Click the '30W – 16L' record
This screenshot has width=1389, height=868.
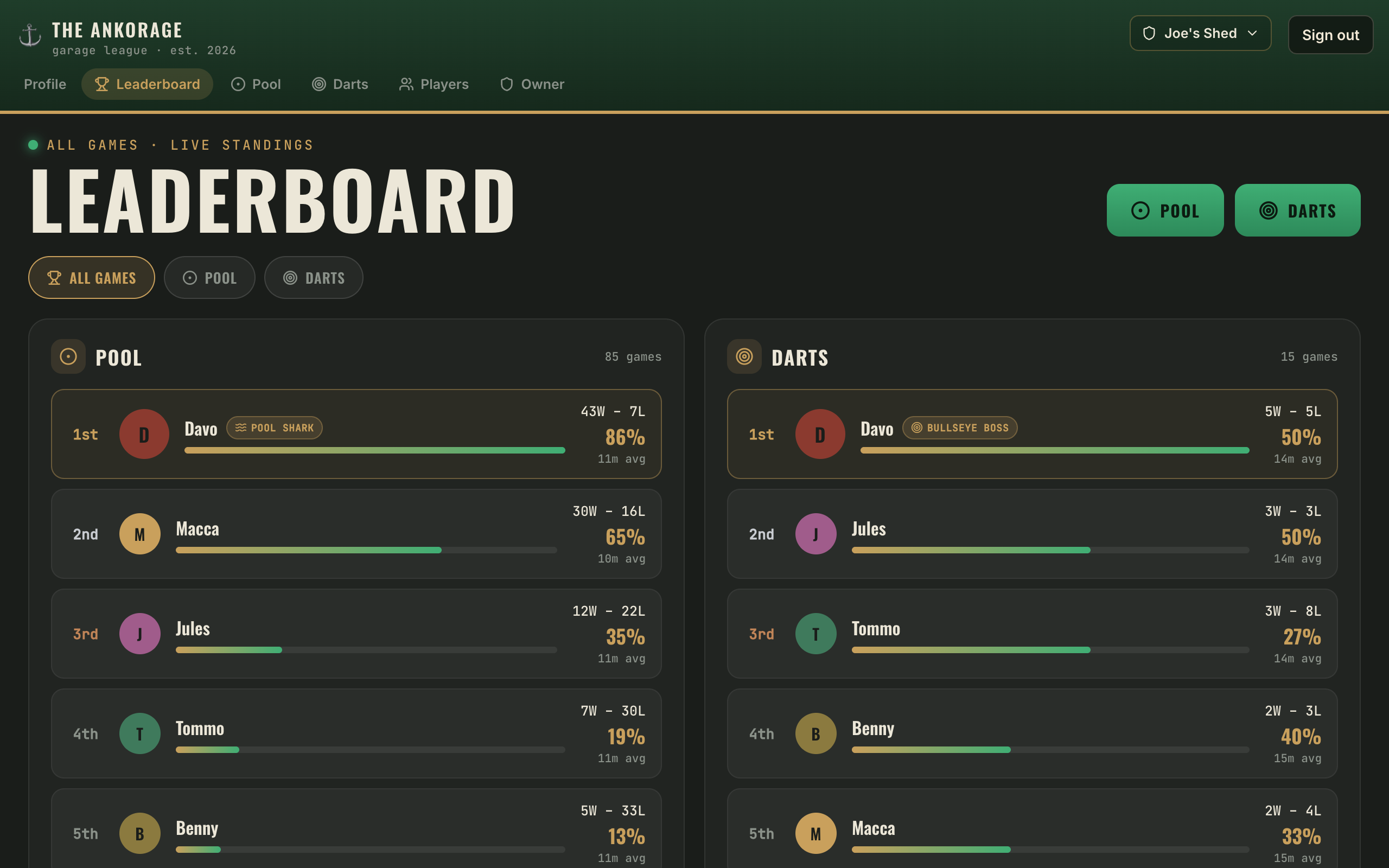click(x=609, y=511)
